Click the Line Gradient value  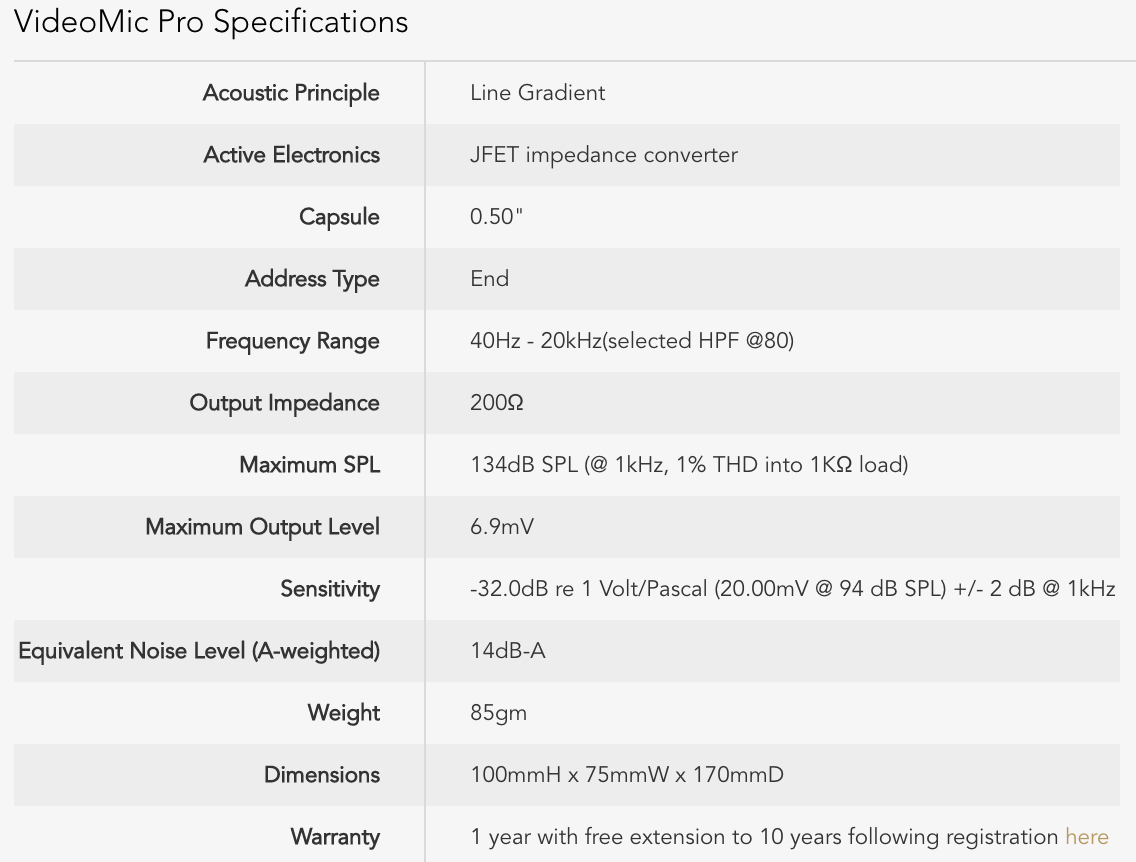[x=537, y=93]
